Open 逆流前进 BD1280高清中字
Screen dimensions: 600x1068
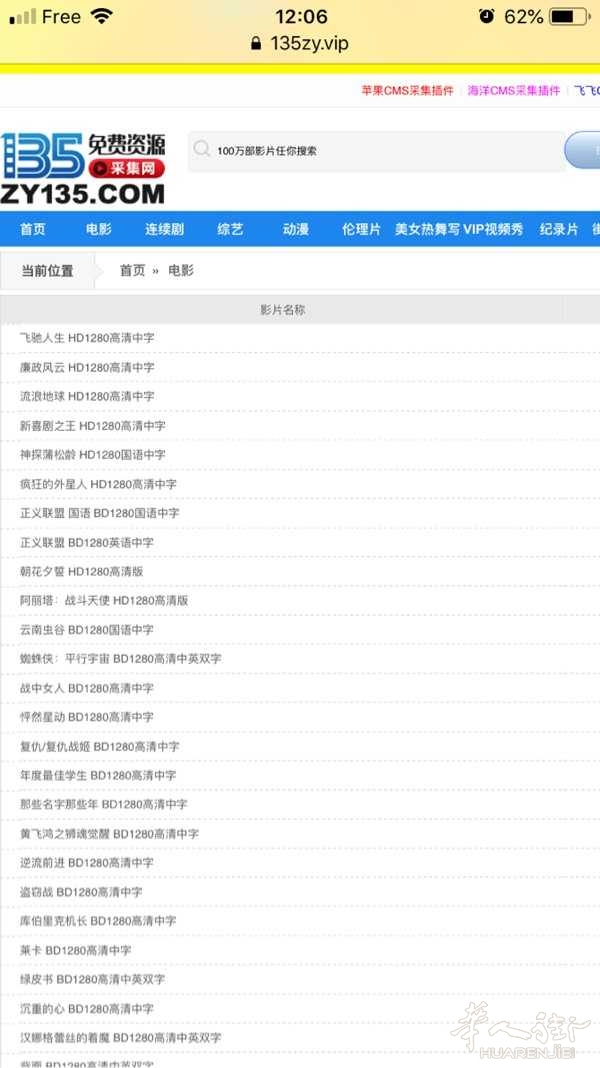click(87, 862)
